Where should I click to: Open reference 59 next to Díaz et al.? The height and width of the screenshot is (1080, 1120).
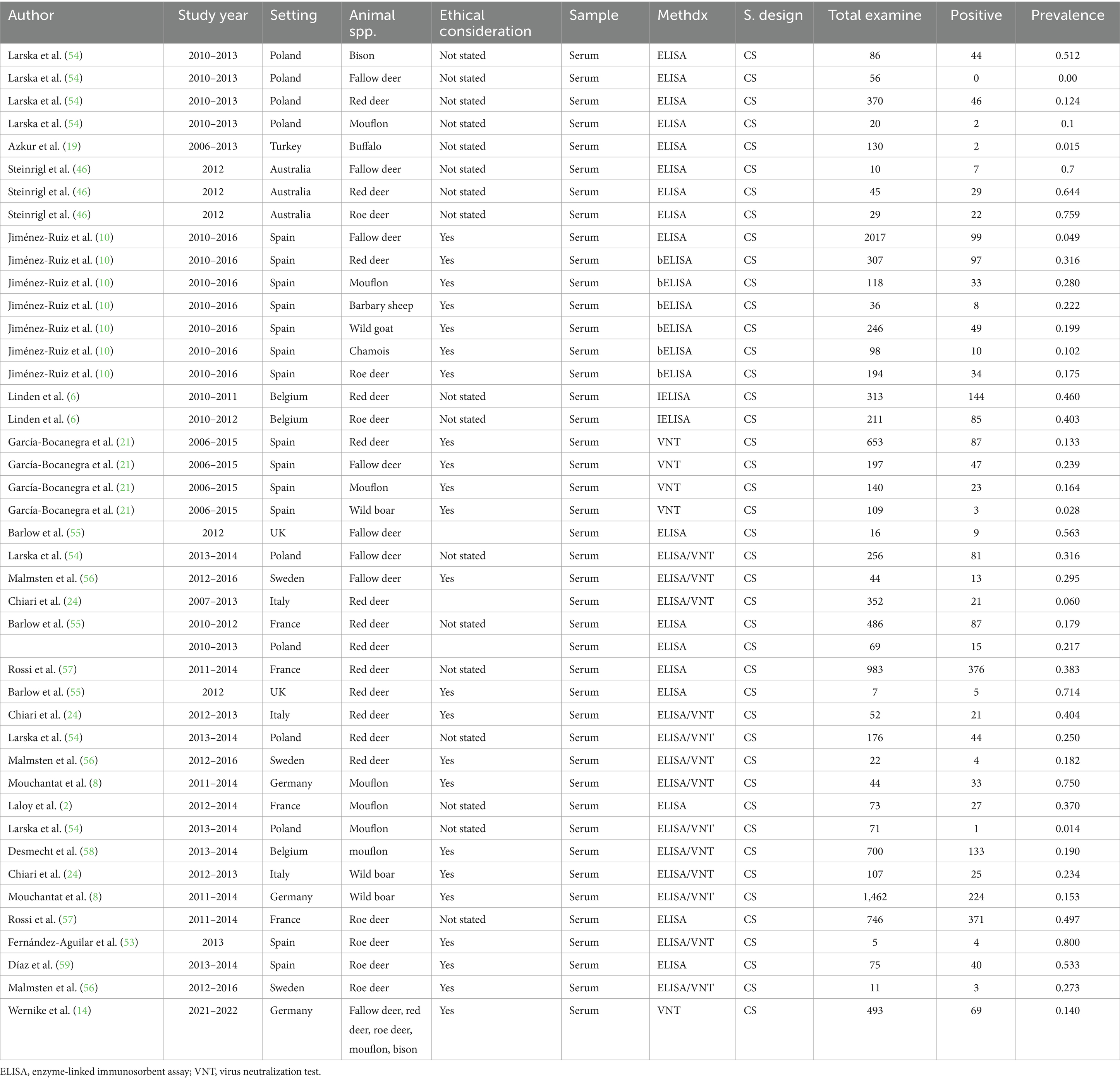point(65,965)
